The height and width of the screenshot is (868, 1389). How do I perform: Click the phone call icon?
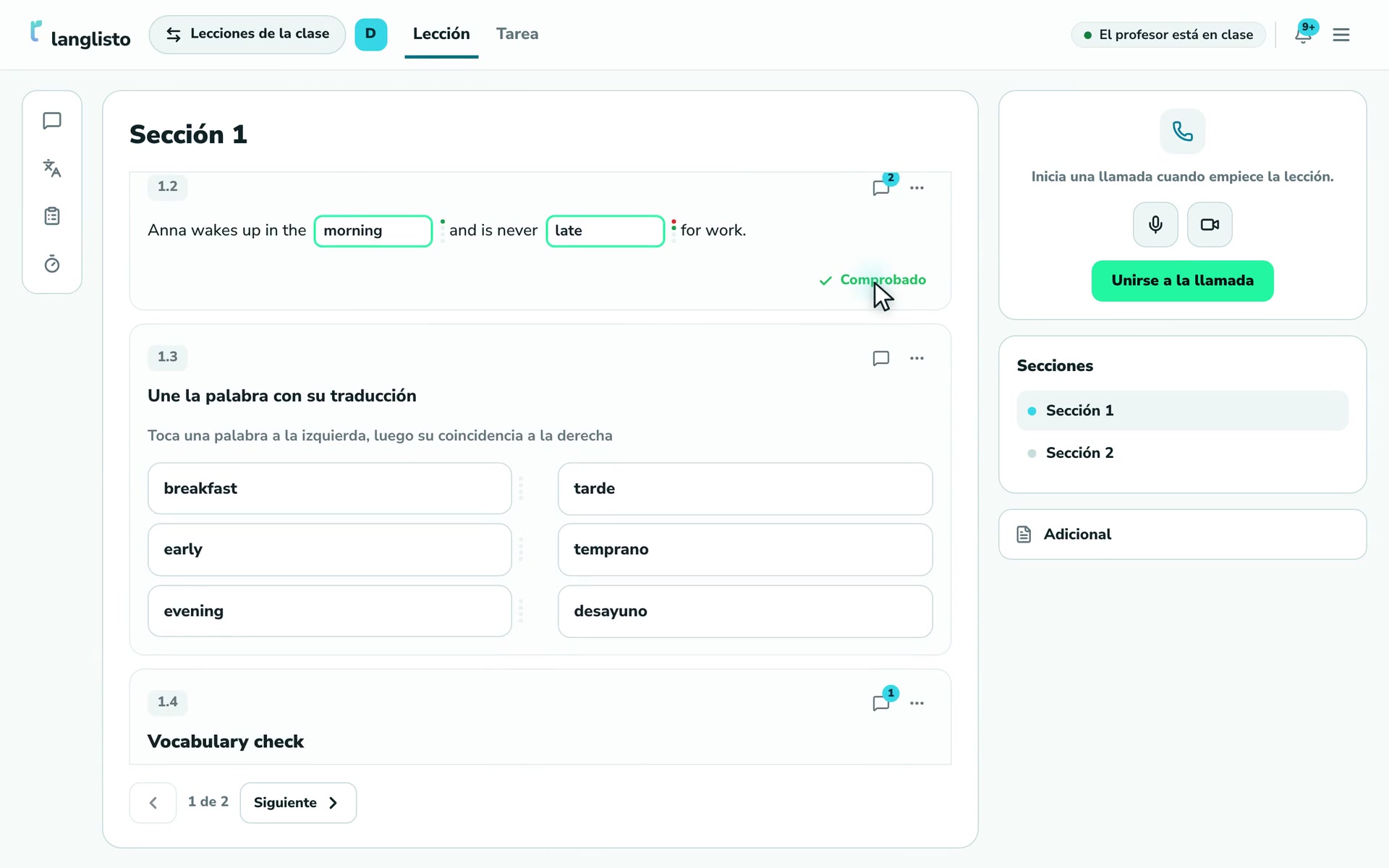tap(1183, 131)
